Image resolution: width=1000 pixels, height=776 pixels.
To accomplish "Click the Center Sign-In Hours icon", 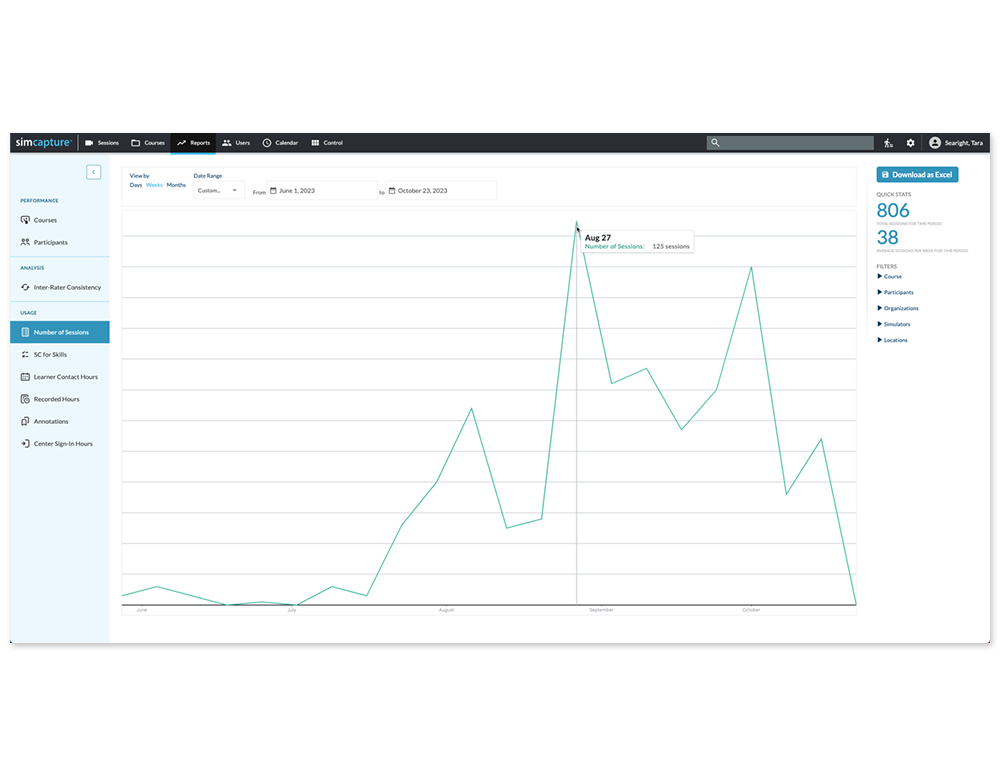I will click(25, 443).
